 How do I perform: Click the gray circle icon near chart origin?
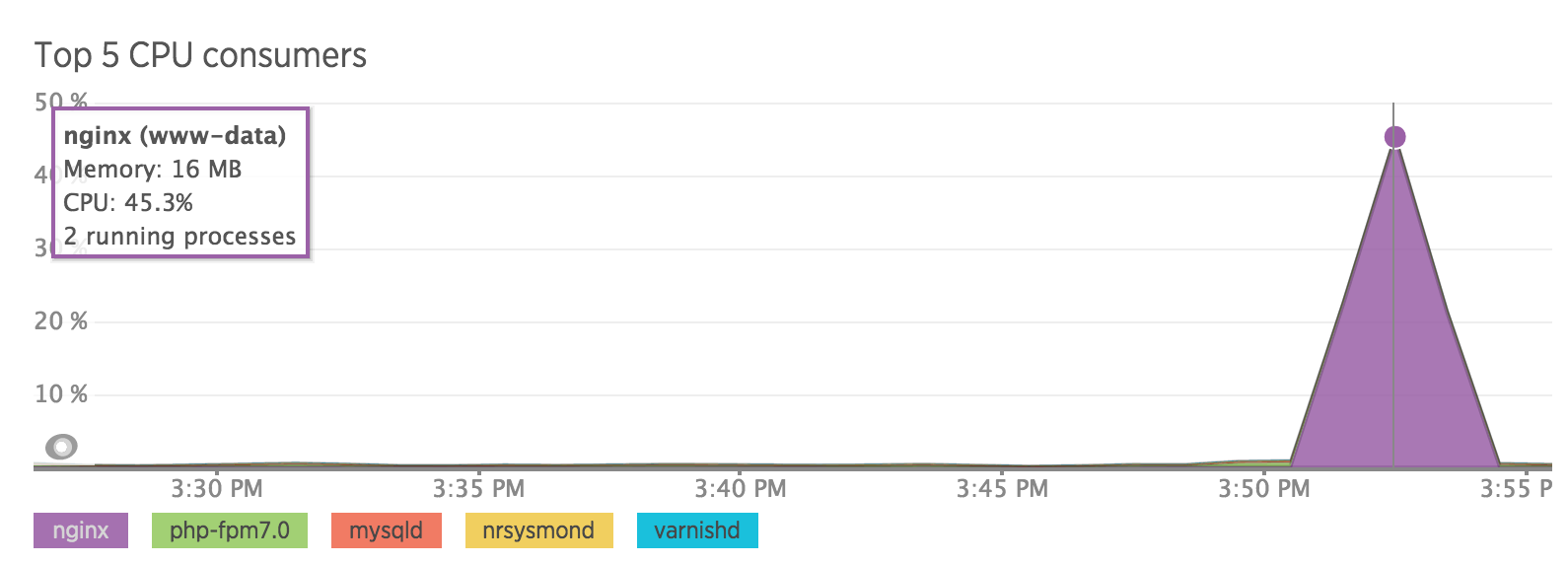point(61,447)
